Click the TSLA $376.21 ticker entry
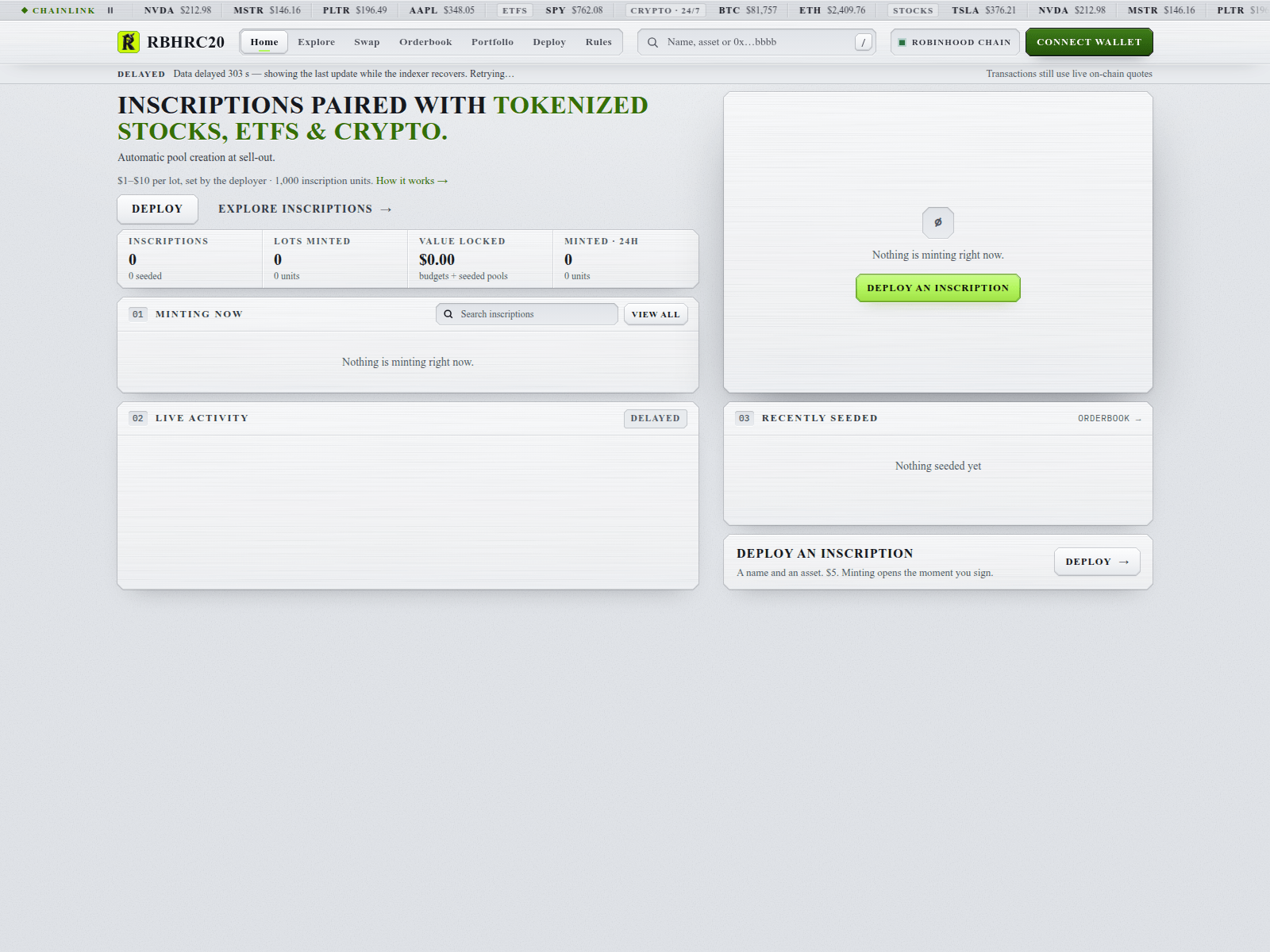The width and height of the screenshot is (1270, 952). click(983, 10)
